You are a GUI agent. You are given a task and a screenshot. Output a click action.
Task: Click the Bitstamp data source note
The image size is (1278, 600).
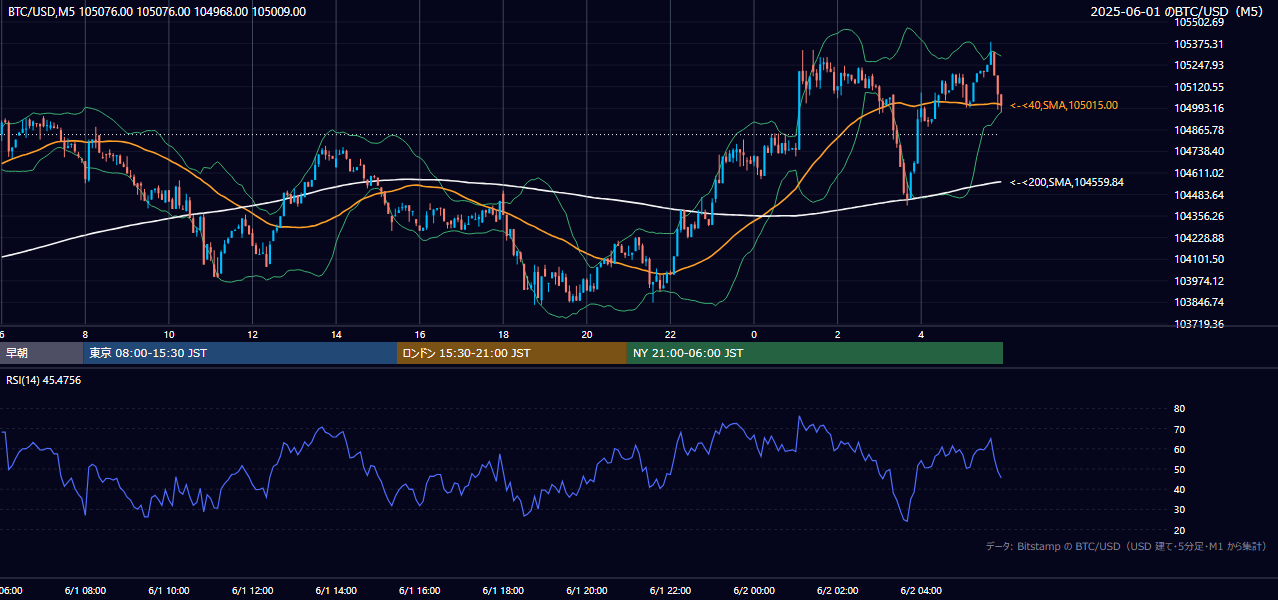point(1126,546)
